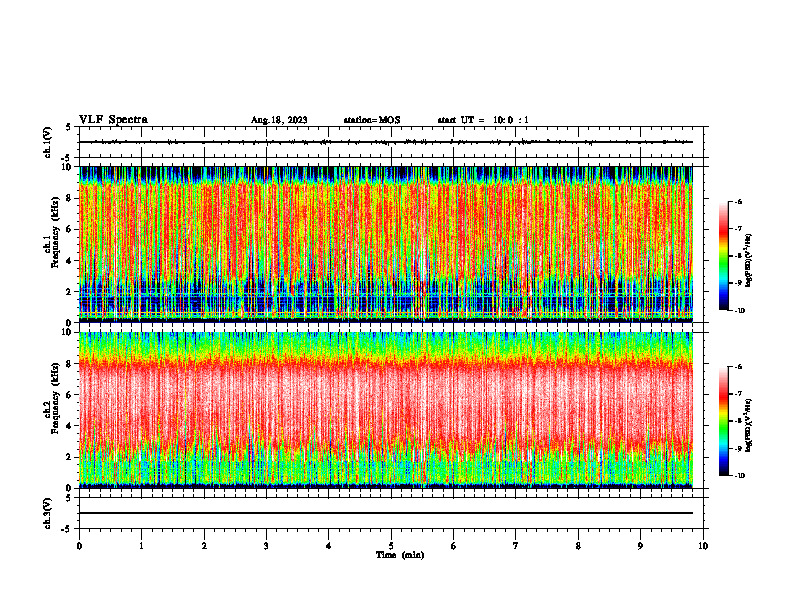
Task: Select the "10" tick on ch.2 frequency axis
Action: coord(67,332)
